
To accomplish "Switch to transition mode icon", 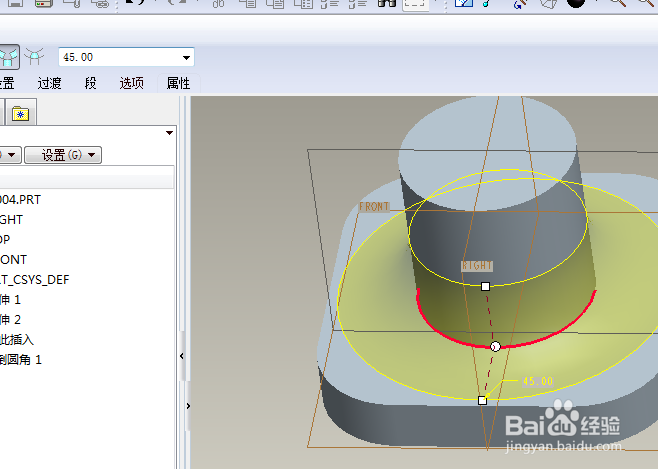I will 34,57.
